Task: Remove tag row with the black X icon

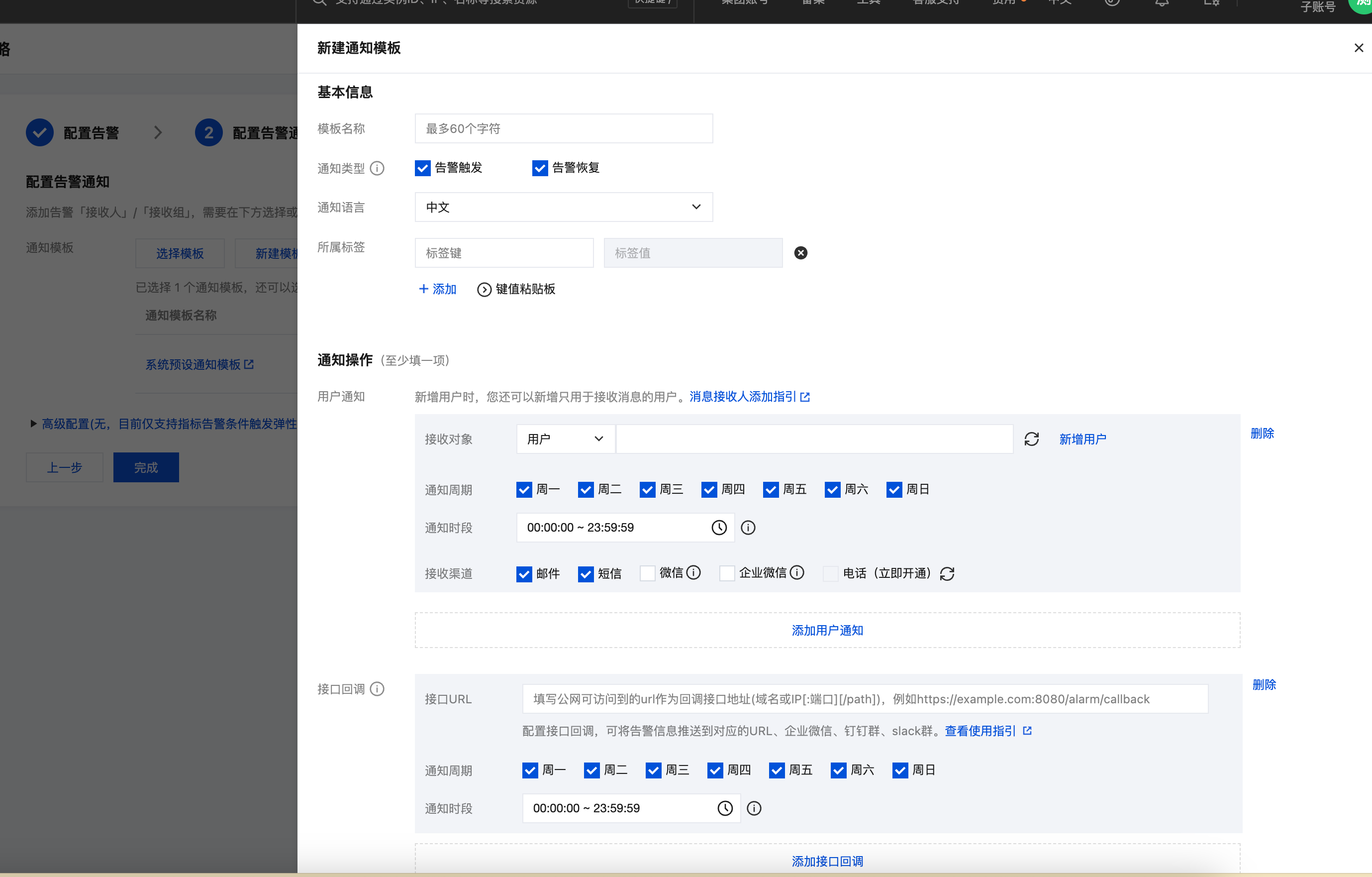Action: 800,253
